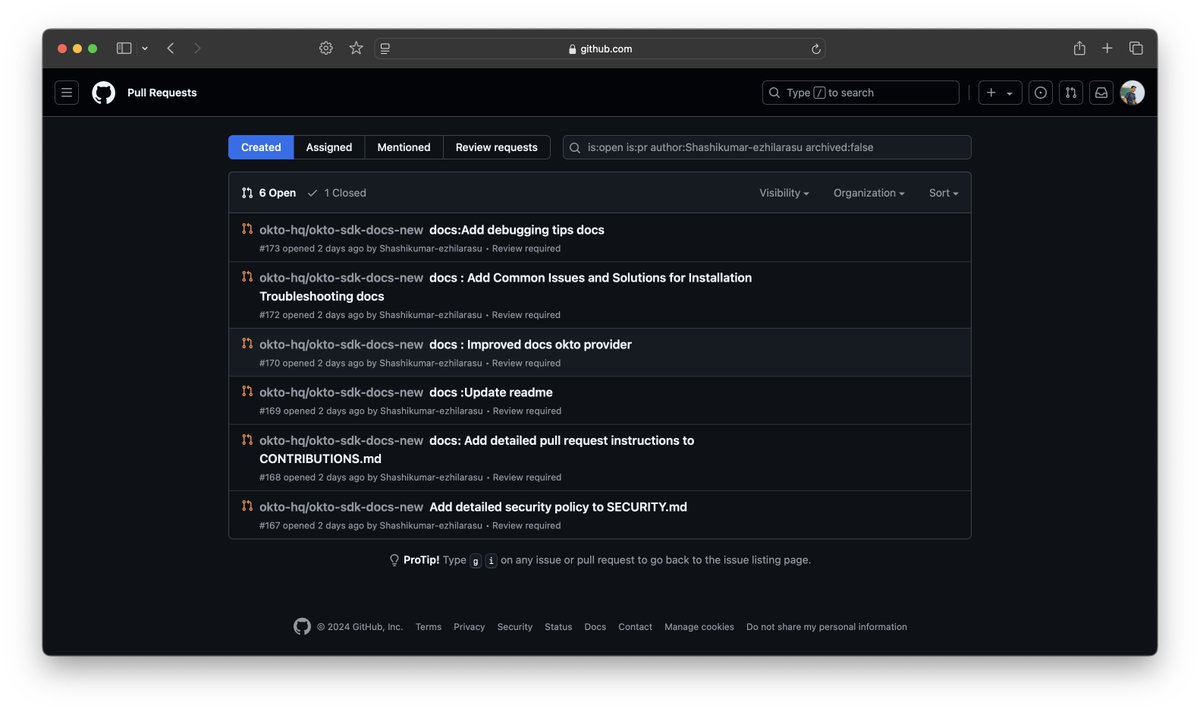The height and width of the screenshot is (712, 1200).
Task: Open PR 'Add detailed pull request instructions'
Action: pos(477,450)
